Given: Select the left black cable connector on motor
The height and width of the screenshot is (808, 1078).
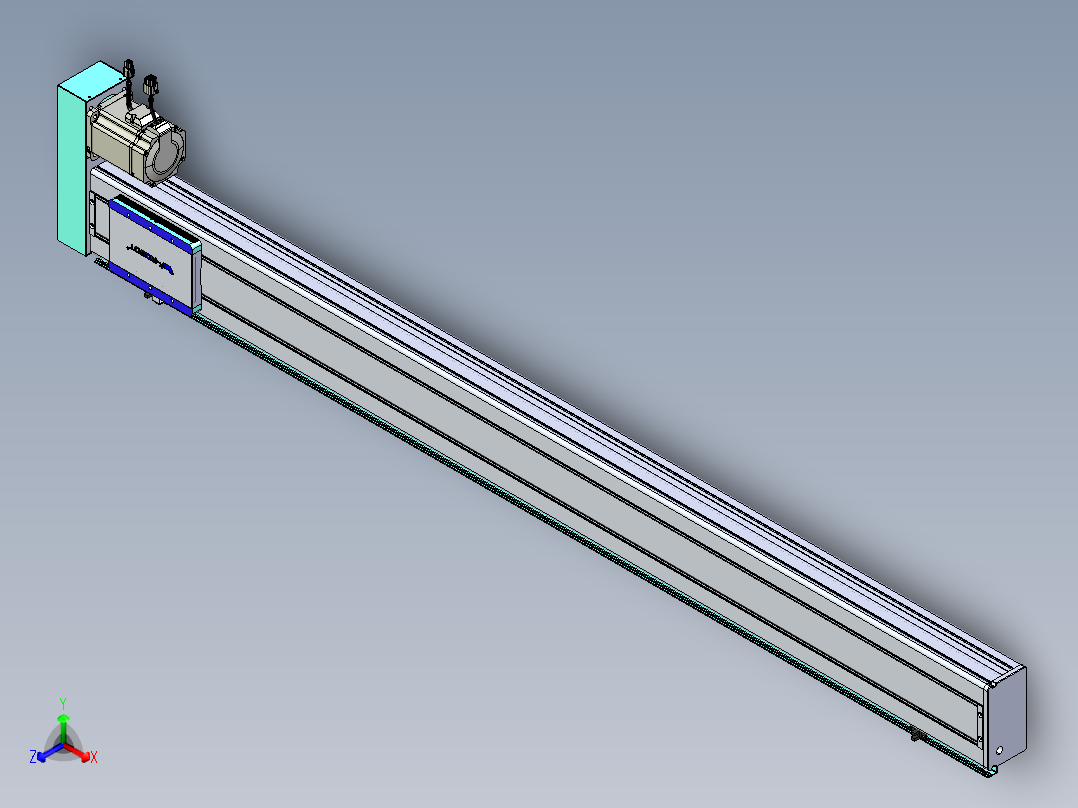Looking at the screenshot, I should 129,69.
